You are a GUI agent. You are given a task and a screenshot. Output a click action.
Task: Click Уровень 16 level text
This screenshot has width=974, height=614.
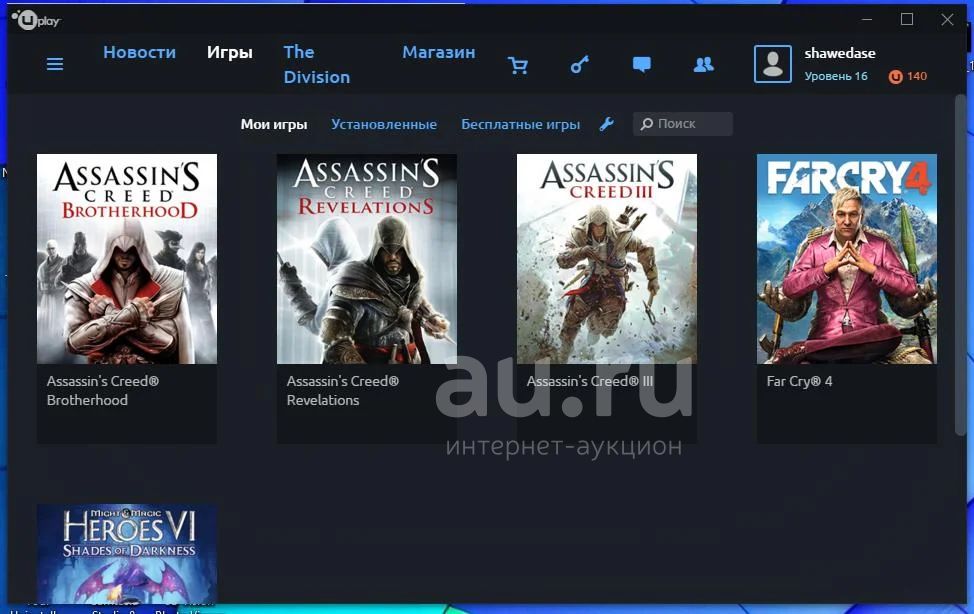tap(835, 76)
